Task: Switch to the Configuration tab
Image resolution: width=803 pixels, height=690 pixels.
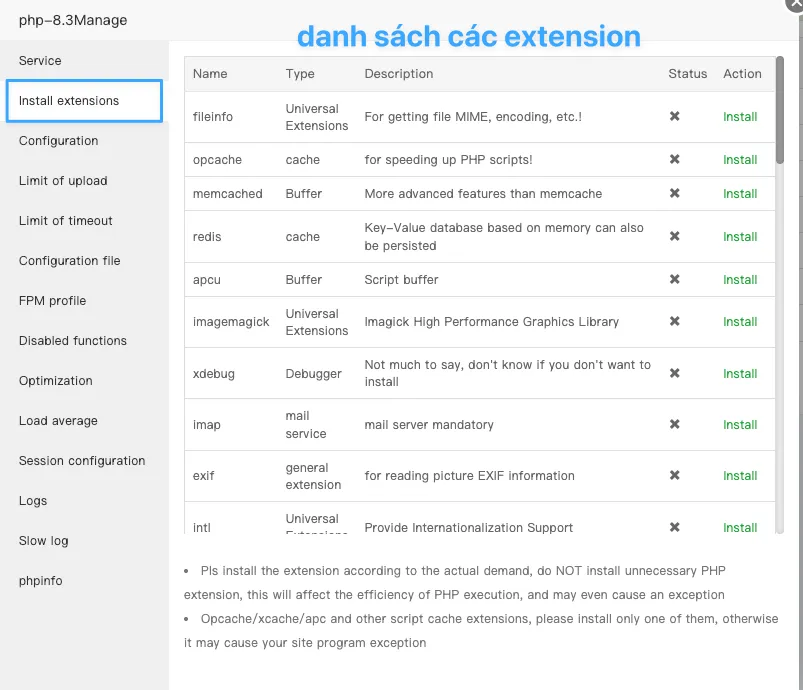Action: (58, 141)
